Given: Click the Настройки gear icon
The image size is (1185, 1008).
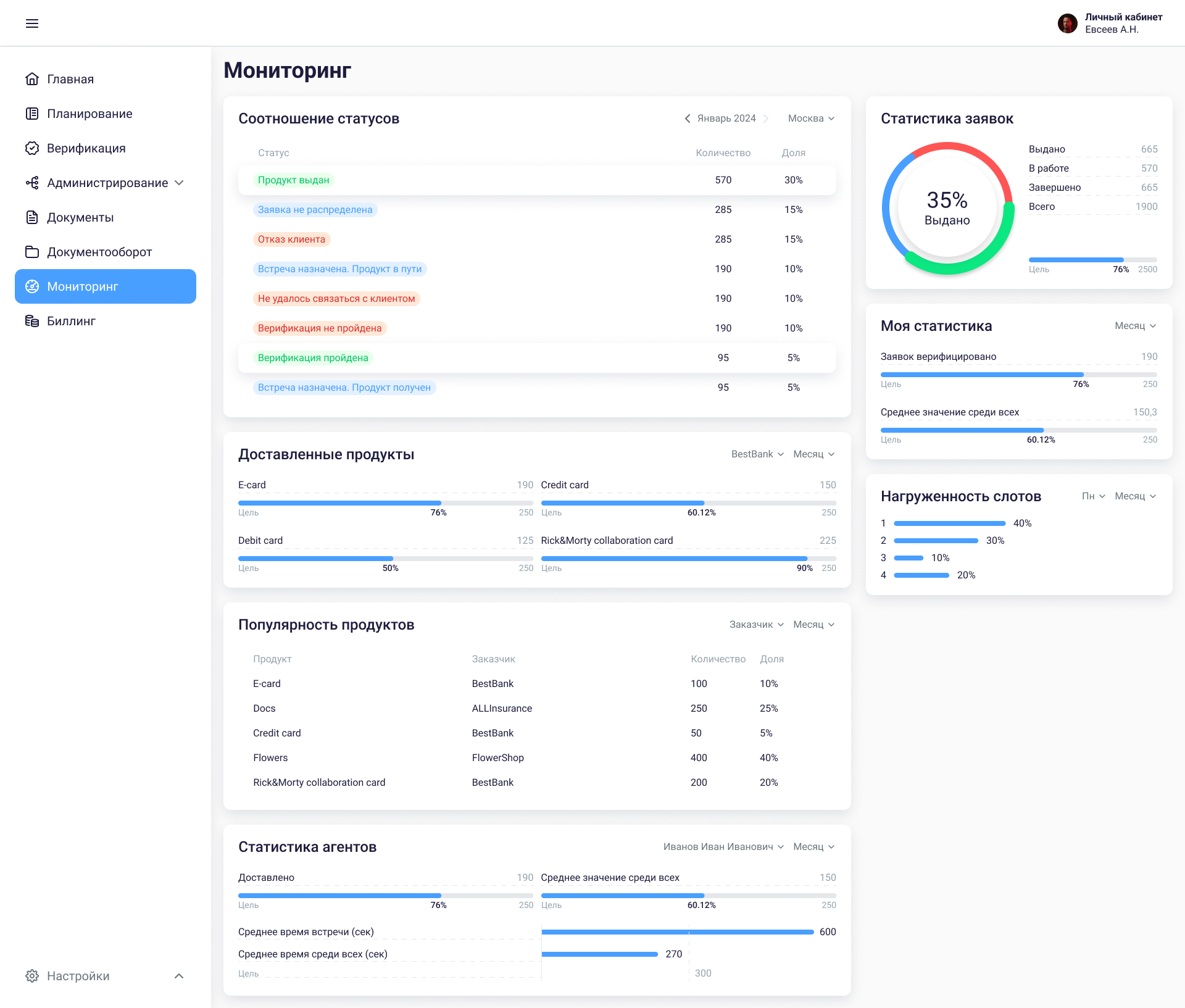Looking at the screenshot, I should pos(32,976).
